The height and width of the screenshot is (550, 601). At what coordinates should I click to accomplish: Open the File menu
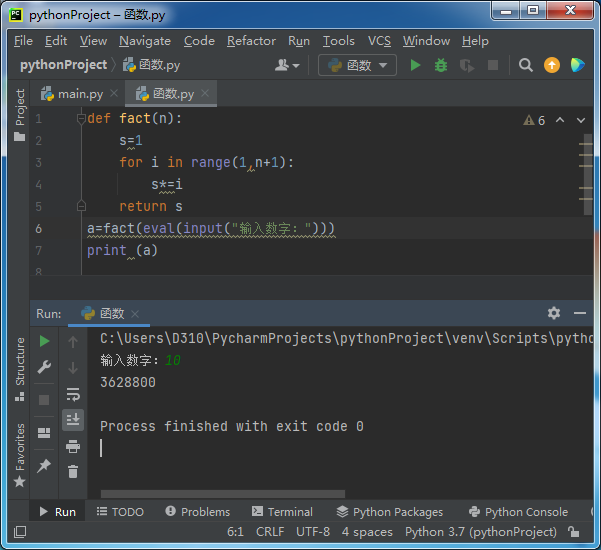tap(23, 41)
